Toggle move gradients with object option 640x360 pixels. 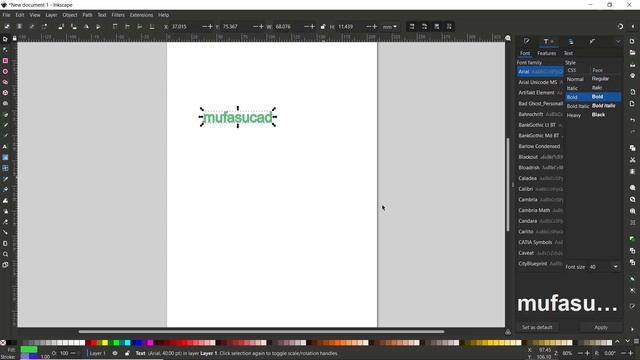tap(437, 27)
